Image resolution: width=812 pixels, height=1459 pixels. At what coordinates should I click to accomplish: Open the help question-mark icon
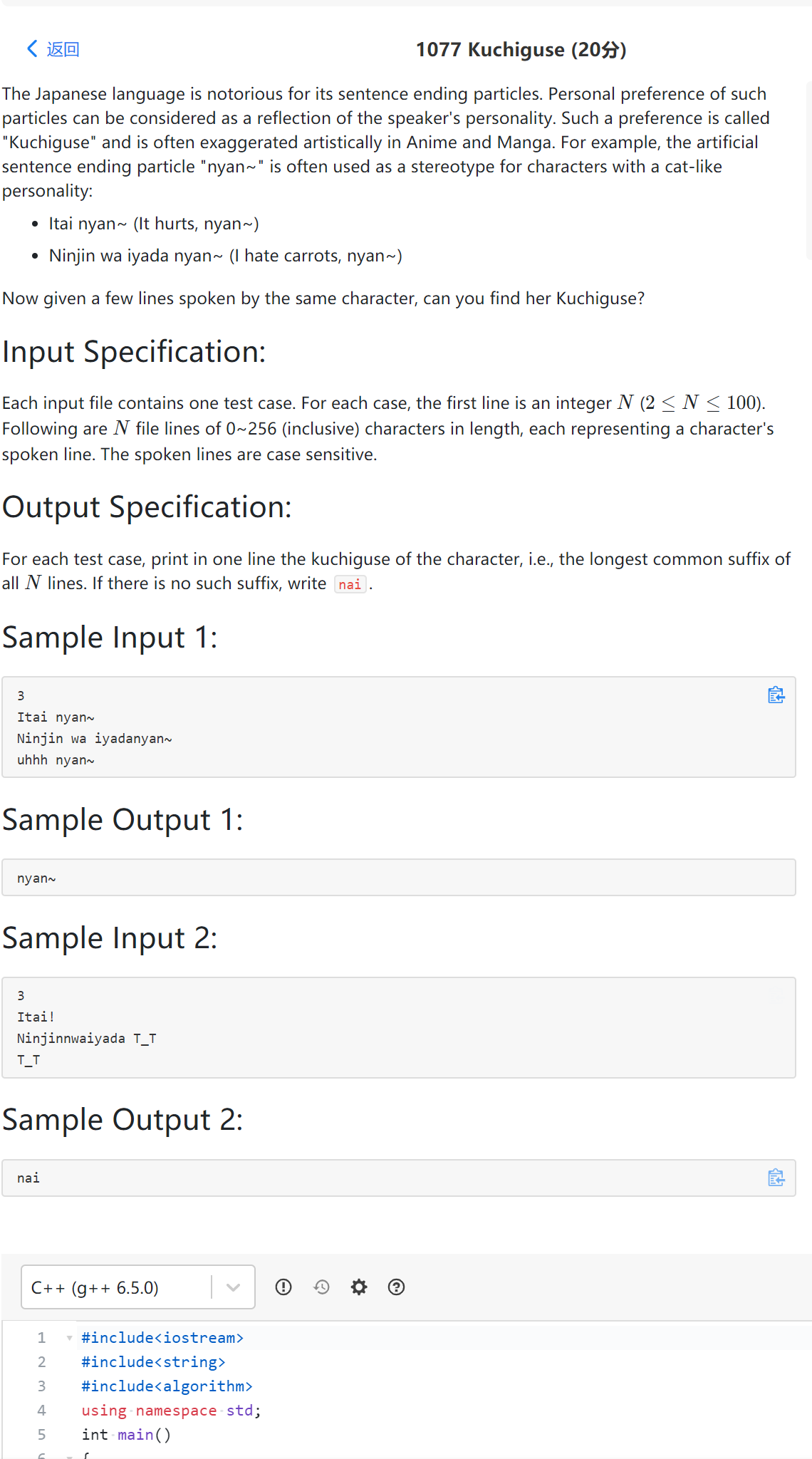click(396, 1287)
